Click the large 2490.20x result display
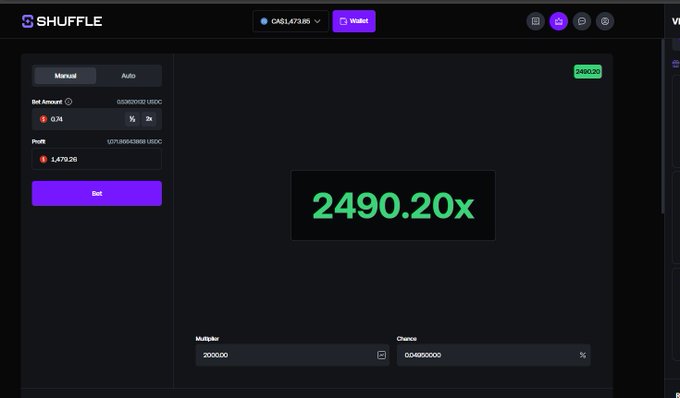The height and width of the screenshot is (398, 680). tap(393, 206)
